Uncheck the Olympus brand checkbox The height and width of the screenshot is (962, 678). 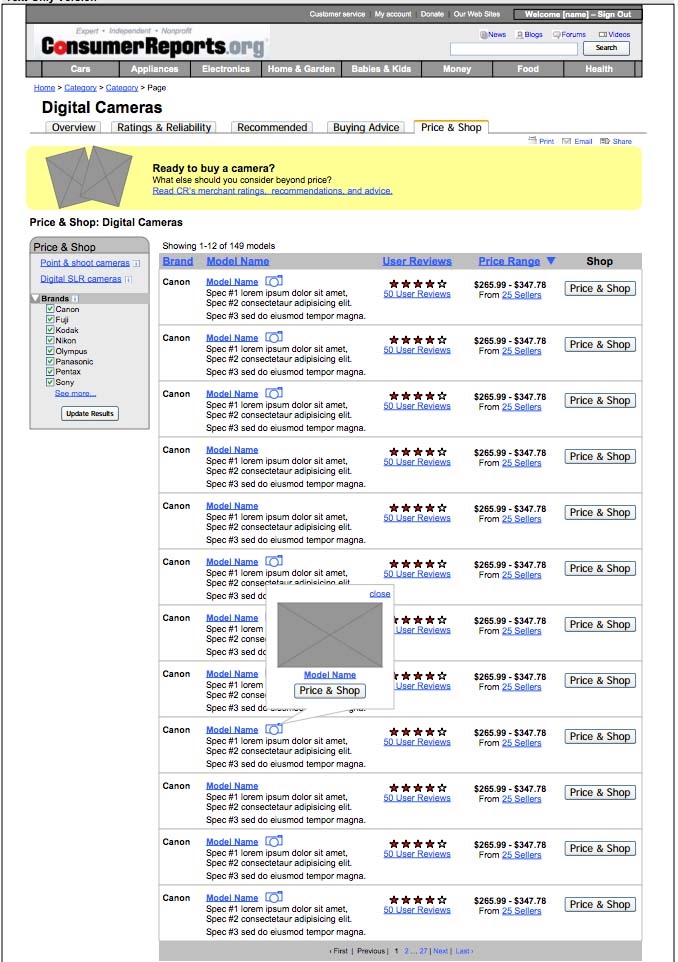pyautogui.click(x=50, y=351)
